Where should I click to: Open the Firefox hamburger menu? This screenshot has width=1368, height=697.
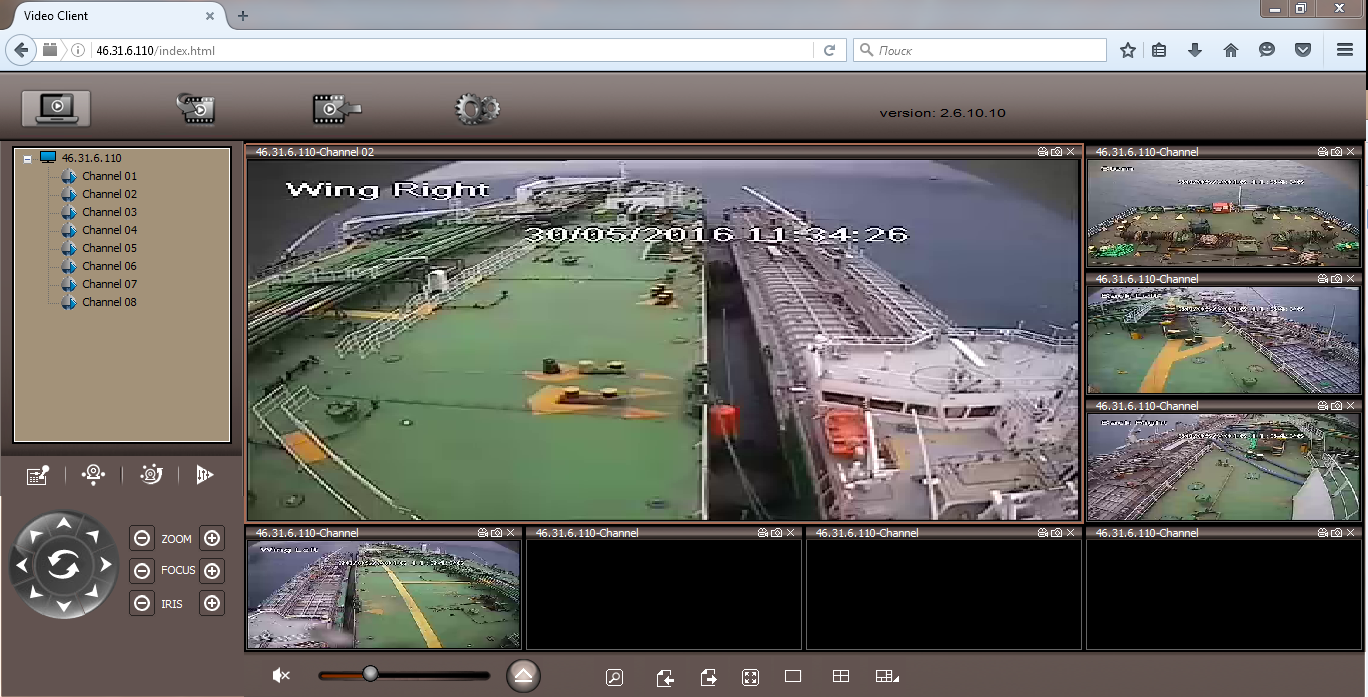[1344, 50]
